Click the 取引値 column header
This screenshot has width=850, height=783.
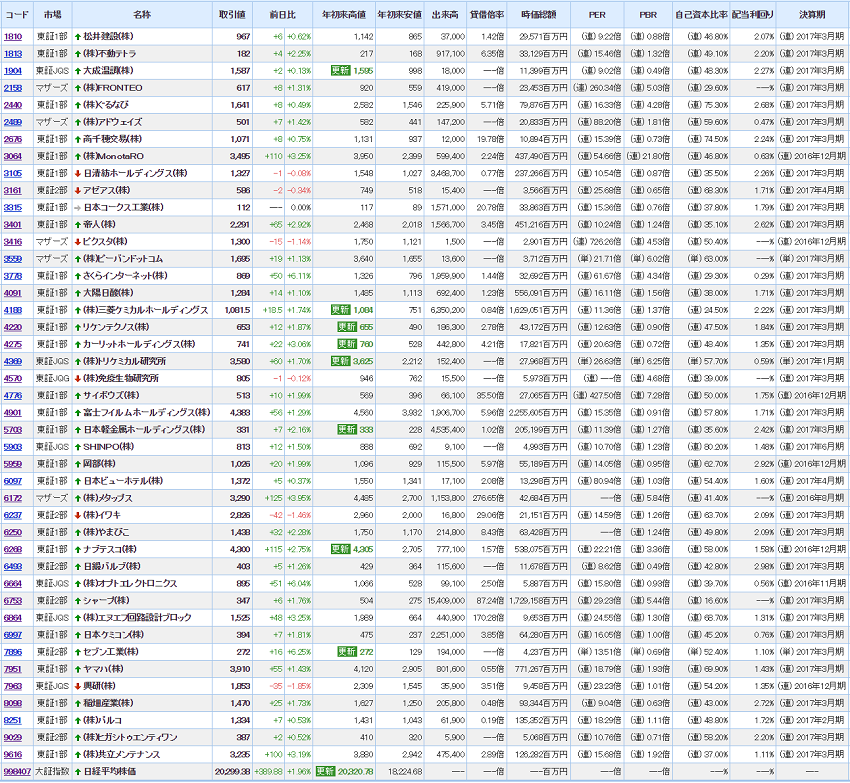coord(232,15)
